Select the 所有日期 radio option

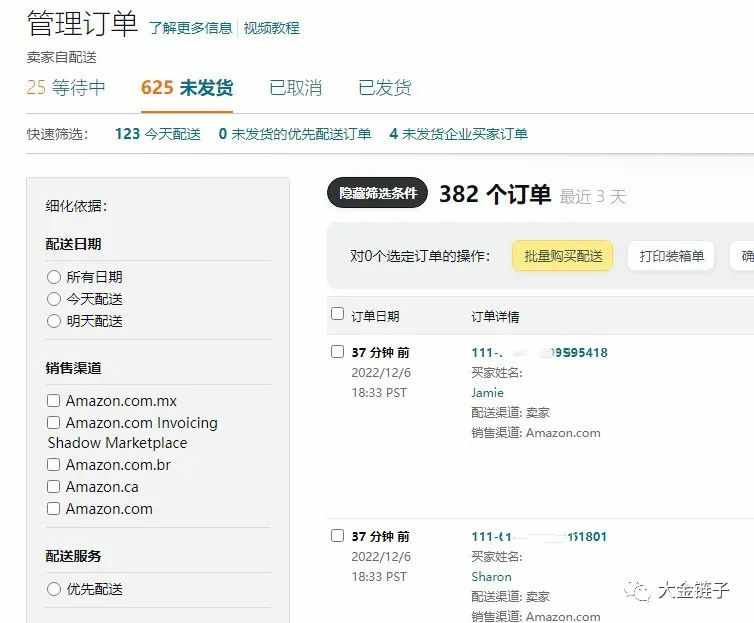(54, 277)
